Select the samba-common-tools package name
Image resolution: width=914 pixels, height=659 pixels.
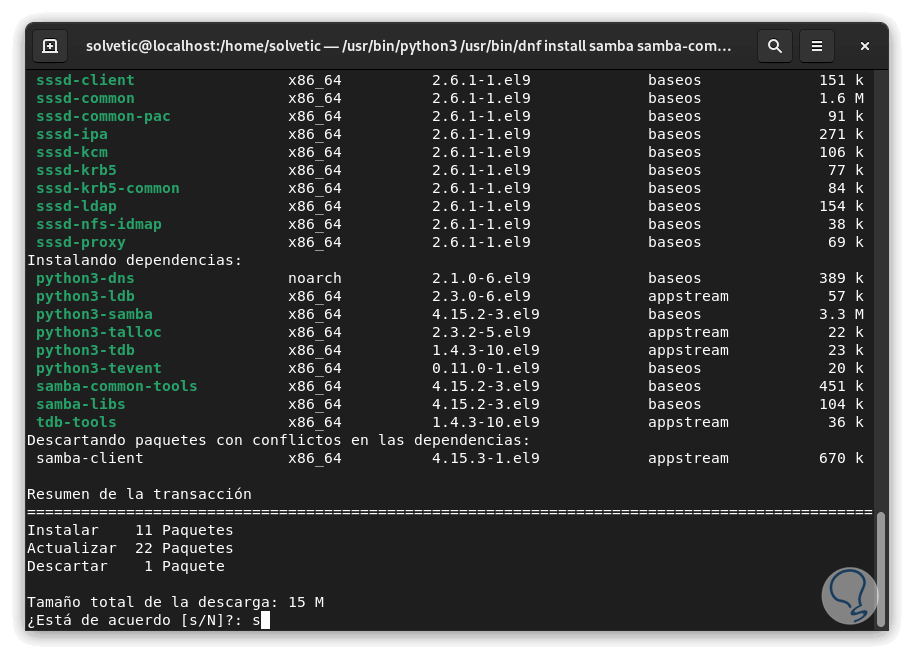tap(117, 386)
